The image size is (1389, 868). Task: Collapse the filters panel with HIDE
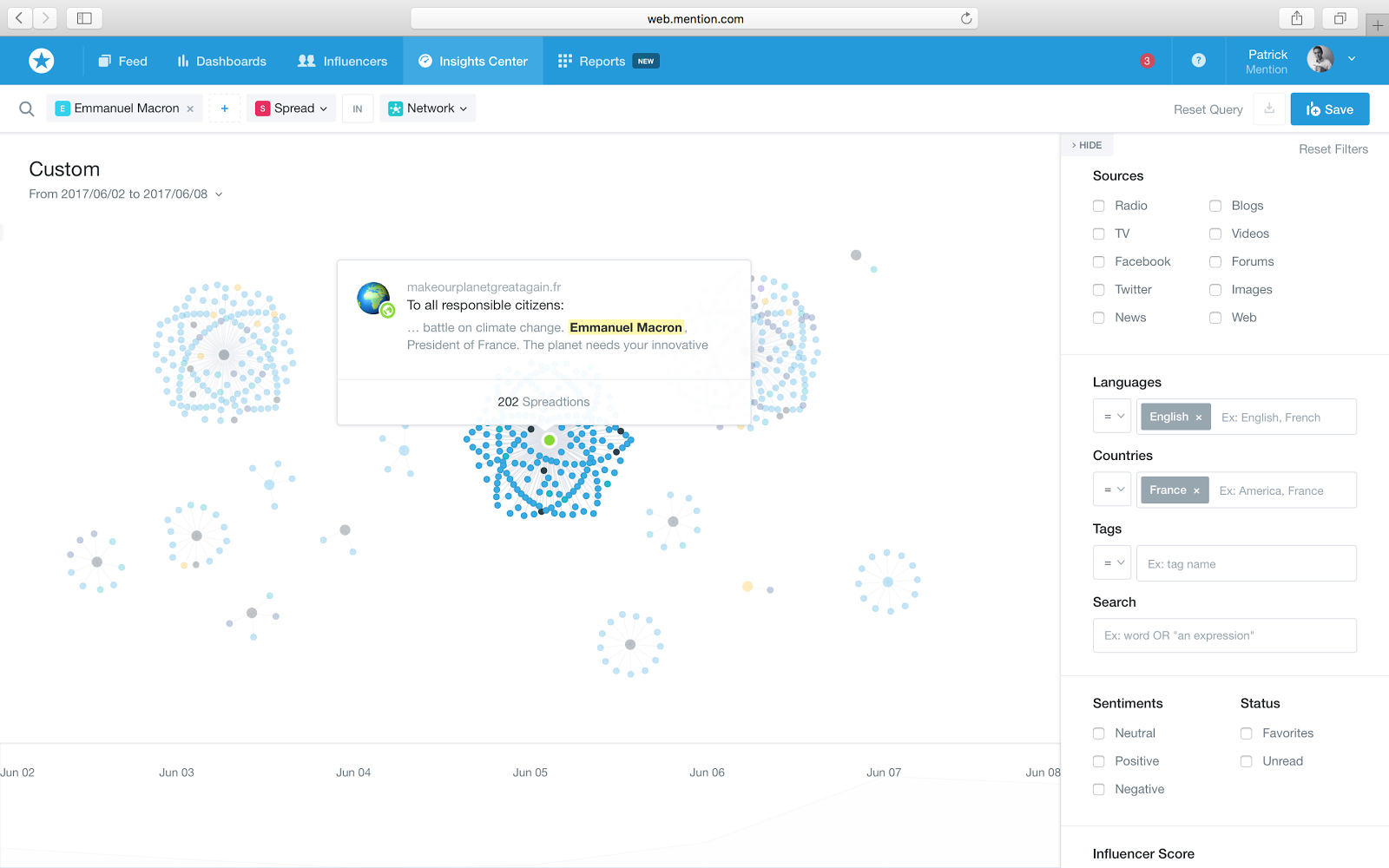point(1087,145)
